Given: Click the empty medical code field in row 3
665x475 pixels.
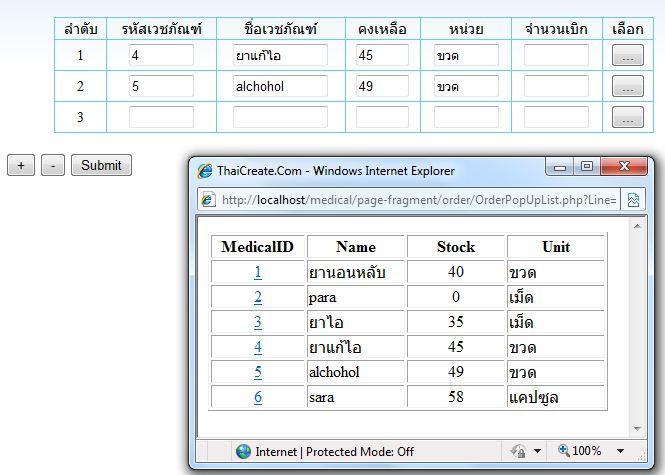Looking at the screenshot, I should (x=161, y=117).
